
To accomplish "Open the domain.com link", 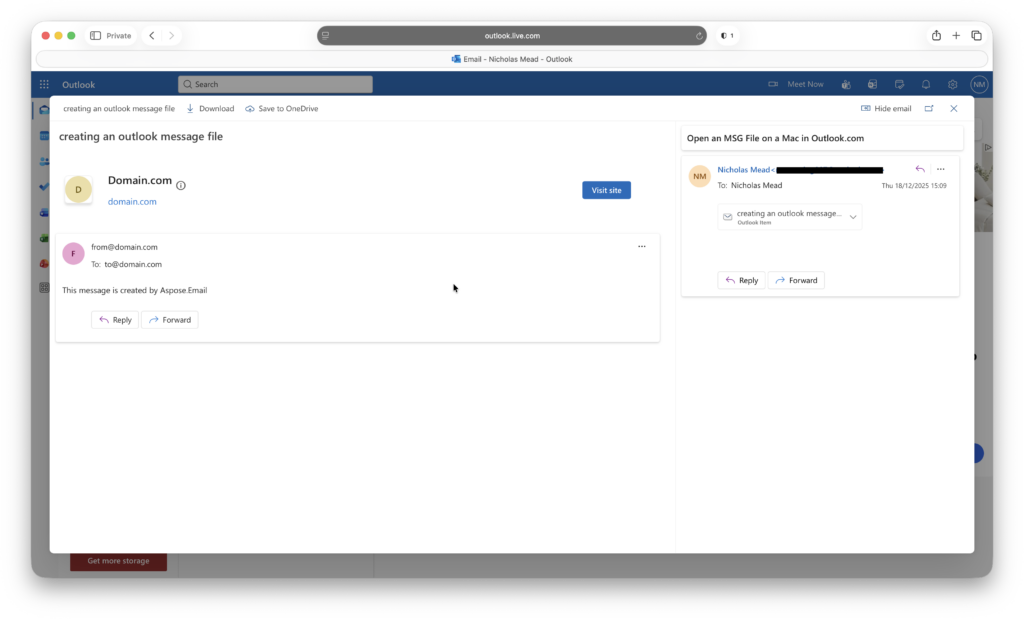I will (132, 201).
